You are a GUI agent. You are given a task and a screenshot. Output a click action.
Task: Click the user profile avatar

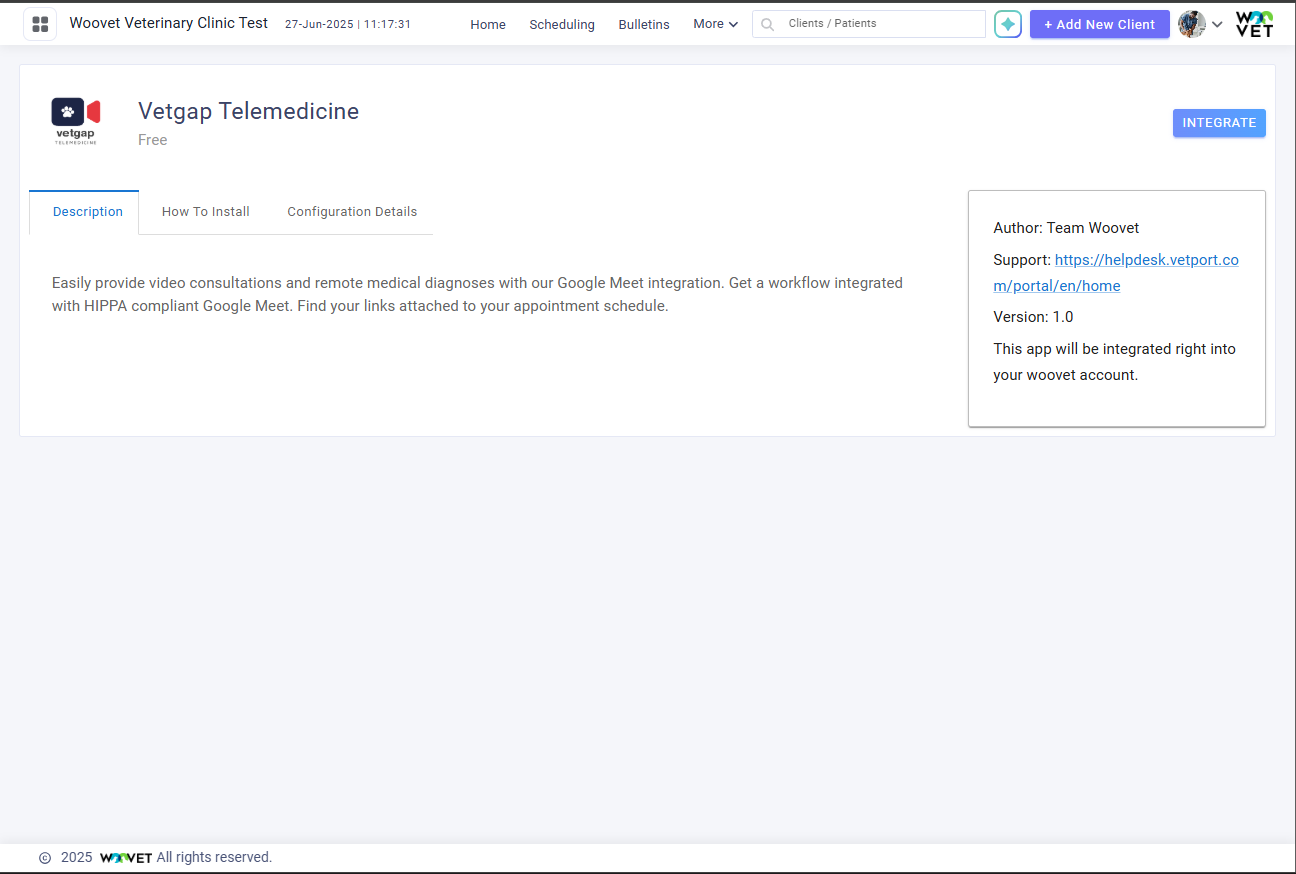[x=1191, y=24]
